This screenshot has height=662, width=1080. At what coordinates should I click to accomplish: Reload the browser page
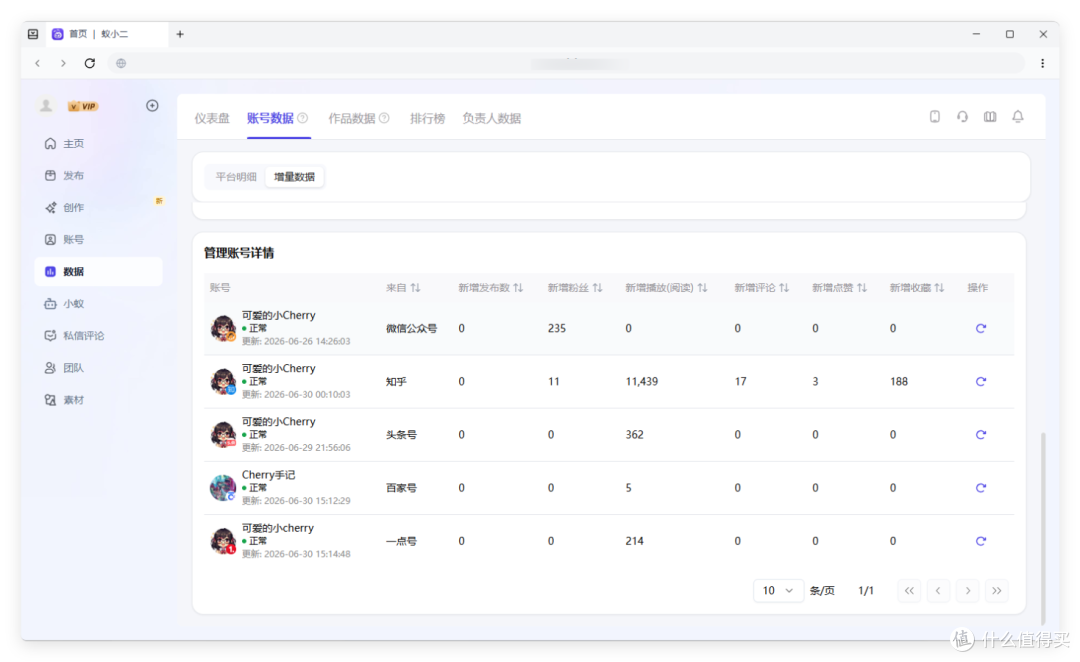click(x=90, y=63)
